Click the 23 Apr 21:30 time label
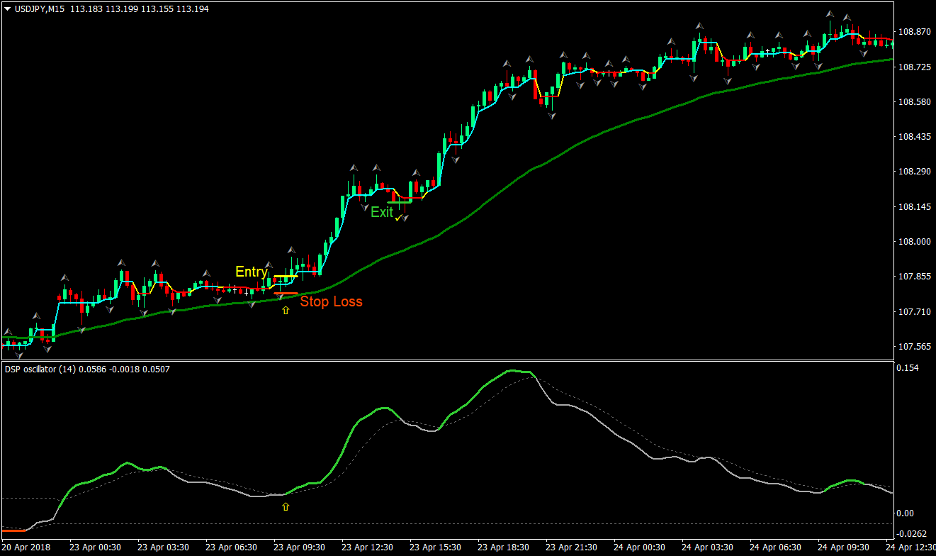The width and height of the screenshot is (936, 556). 571,547
